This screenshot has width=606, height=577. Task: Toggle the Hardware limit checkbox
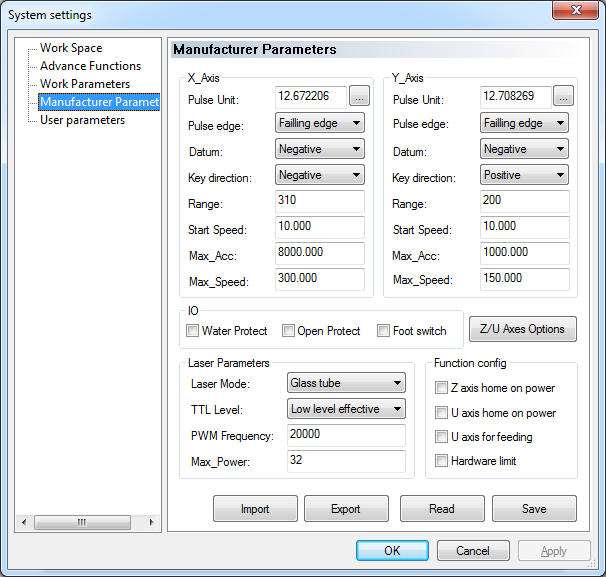(x=442, y=461)
